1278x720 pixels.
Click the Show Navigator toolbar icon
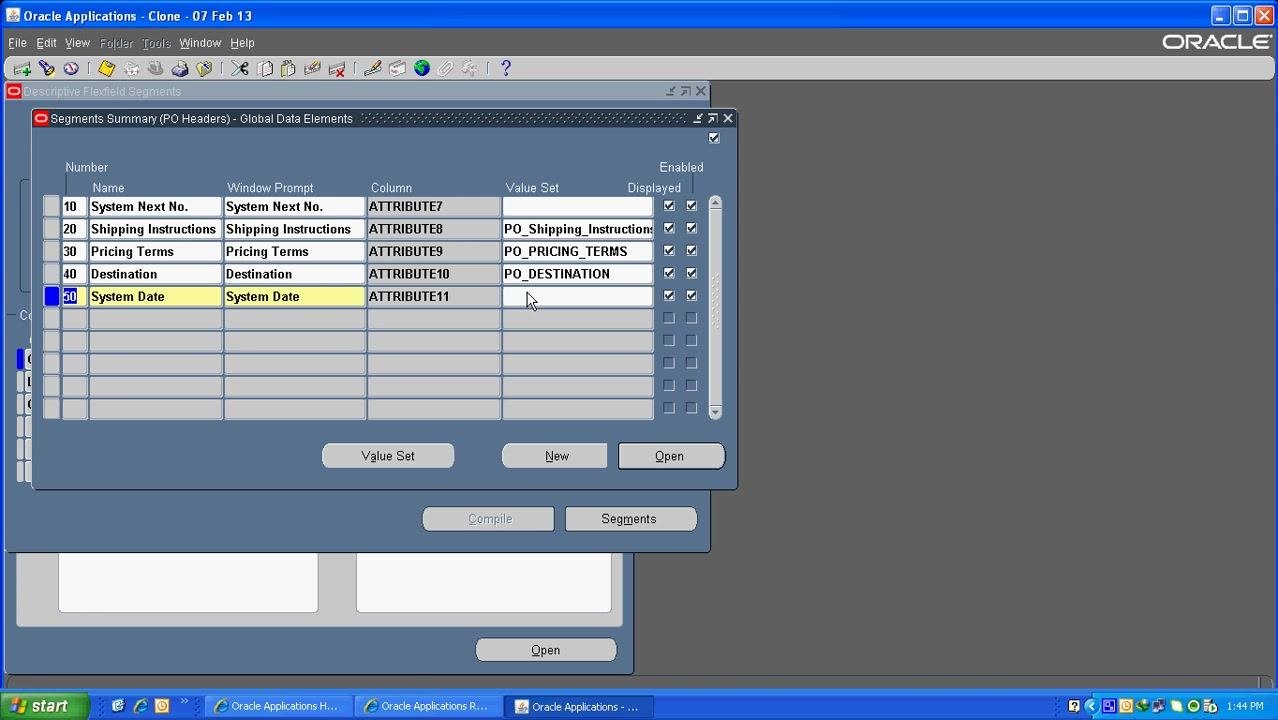(71, 69)
